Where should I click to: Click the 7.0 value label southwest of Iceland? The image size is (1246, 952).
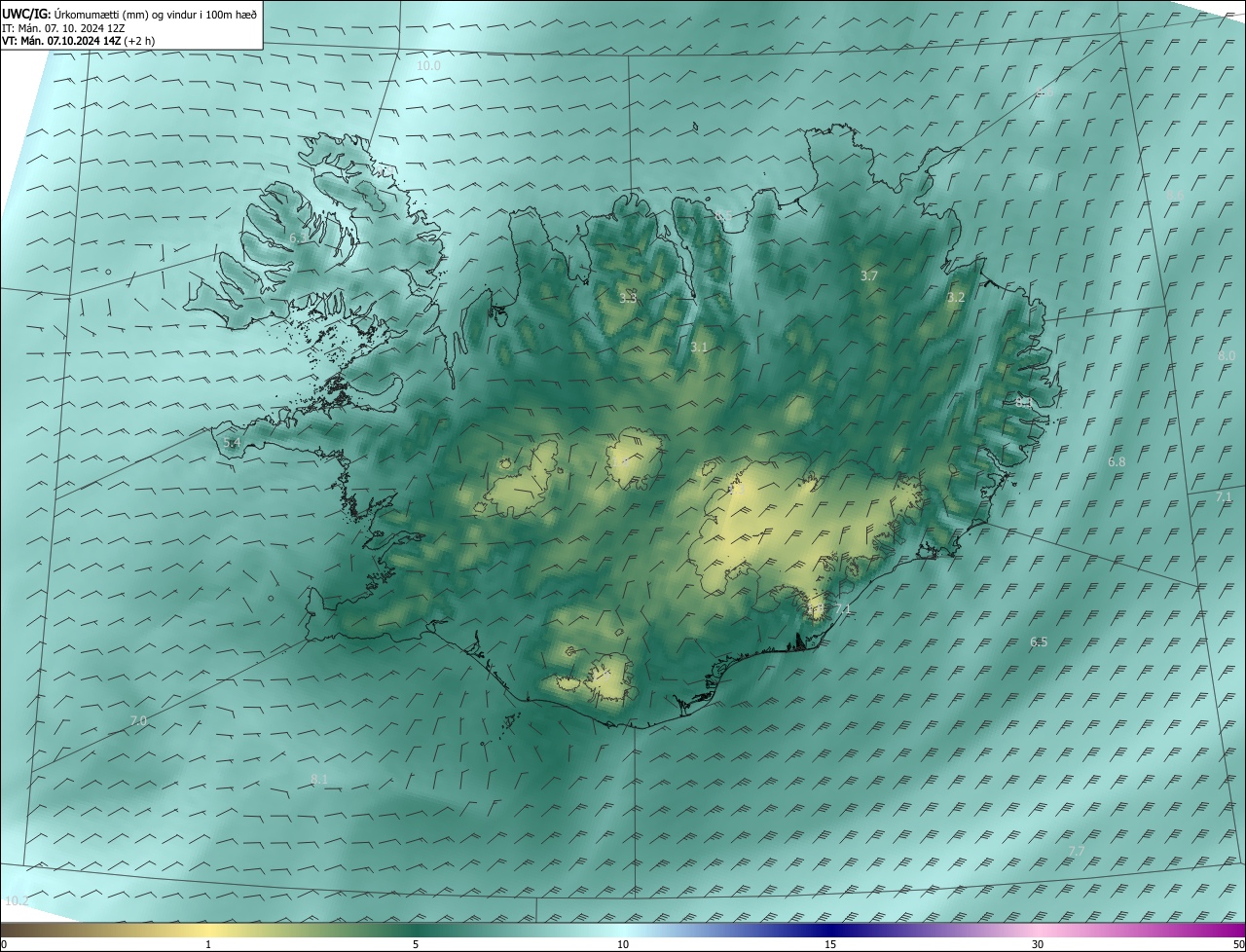coord(138,721)
